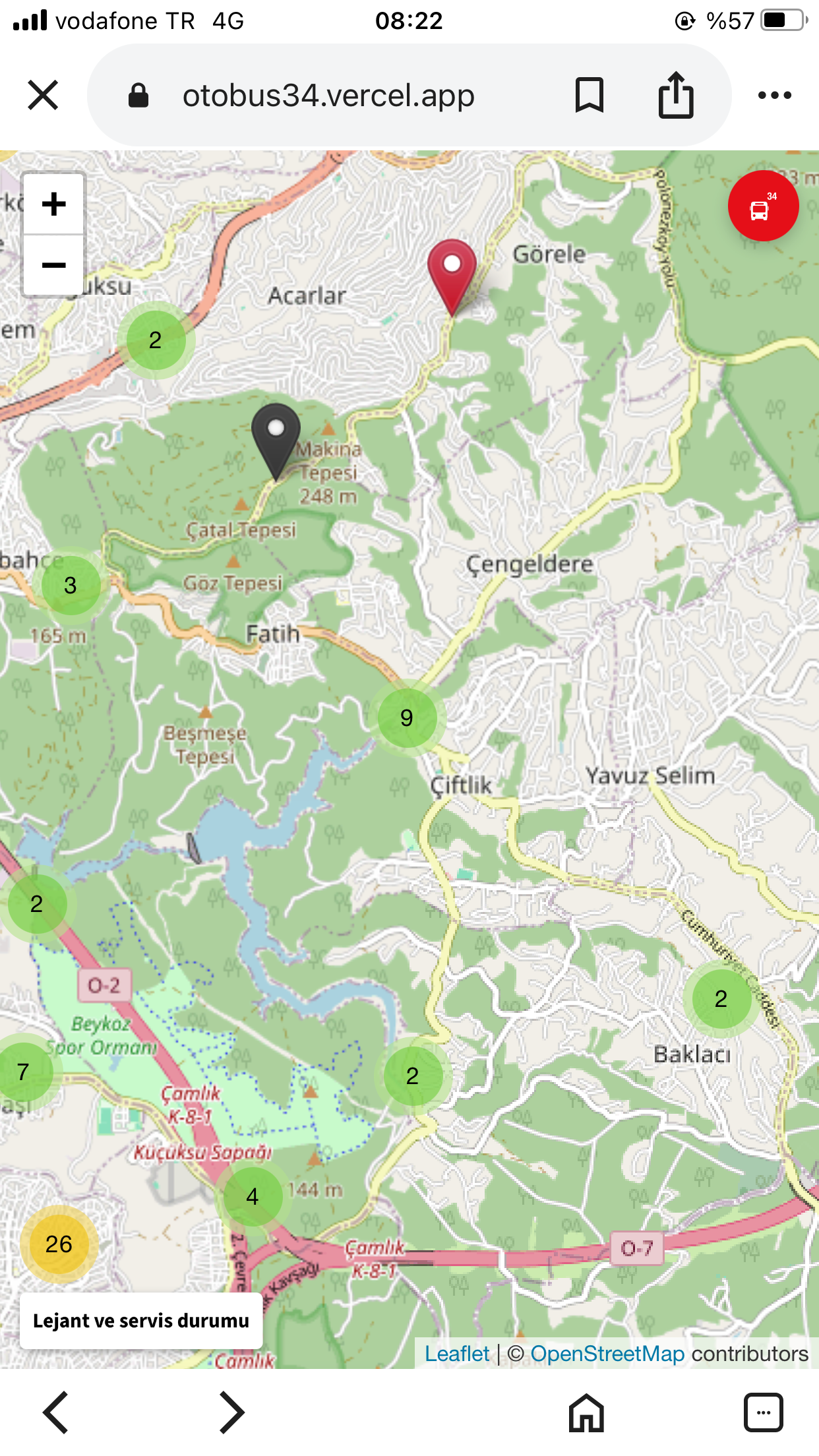Expand the green cluster marked 4
Screen dimensions: 819x1456
tap(253, 1196)
